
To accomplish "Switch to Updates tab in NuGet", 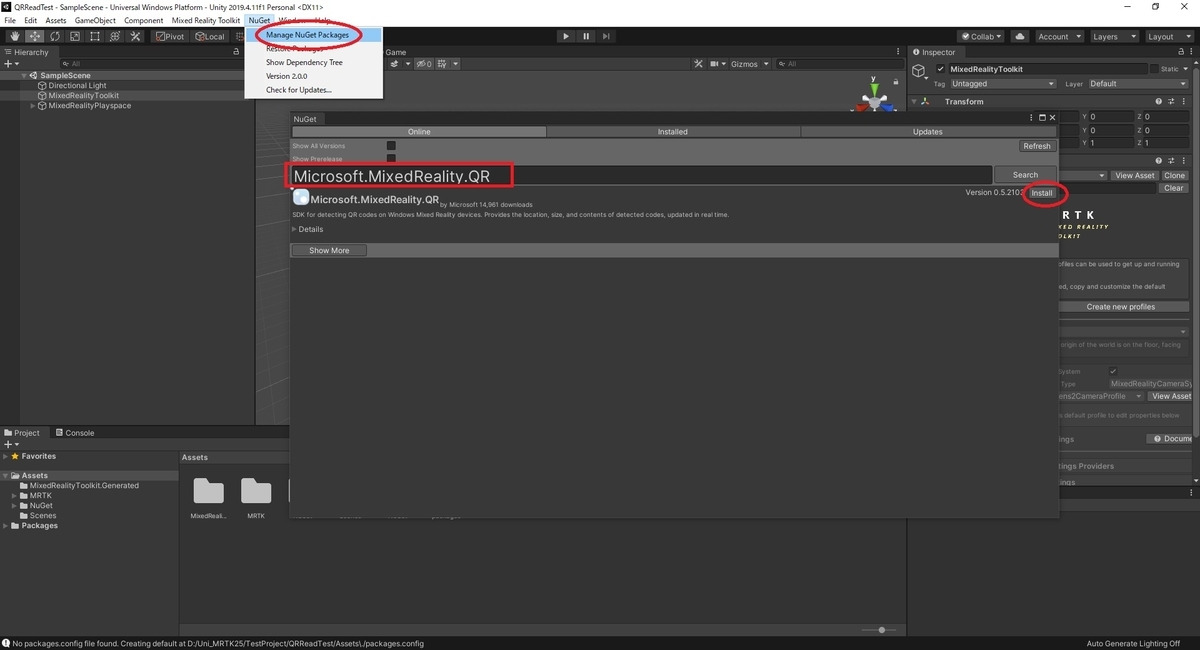I will (x=928, y=131).
